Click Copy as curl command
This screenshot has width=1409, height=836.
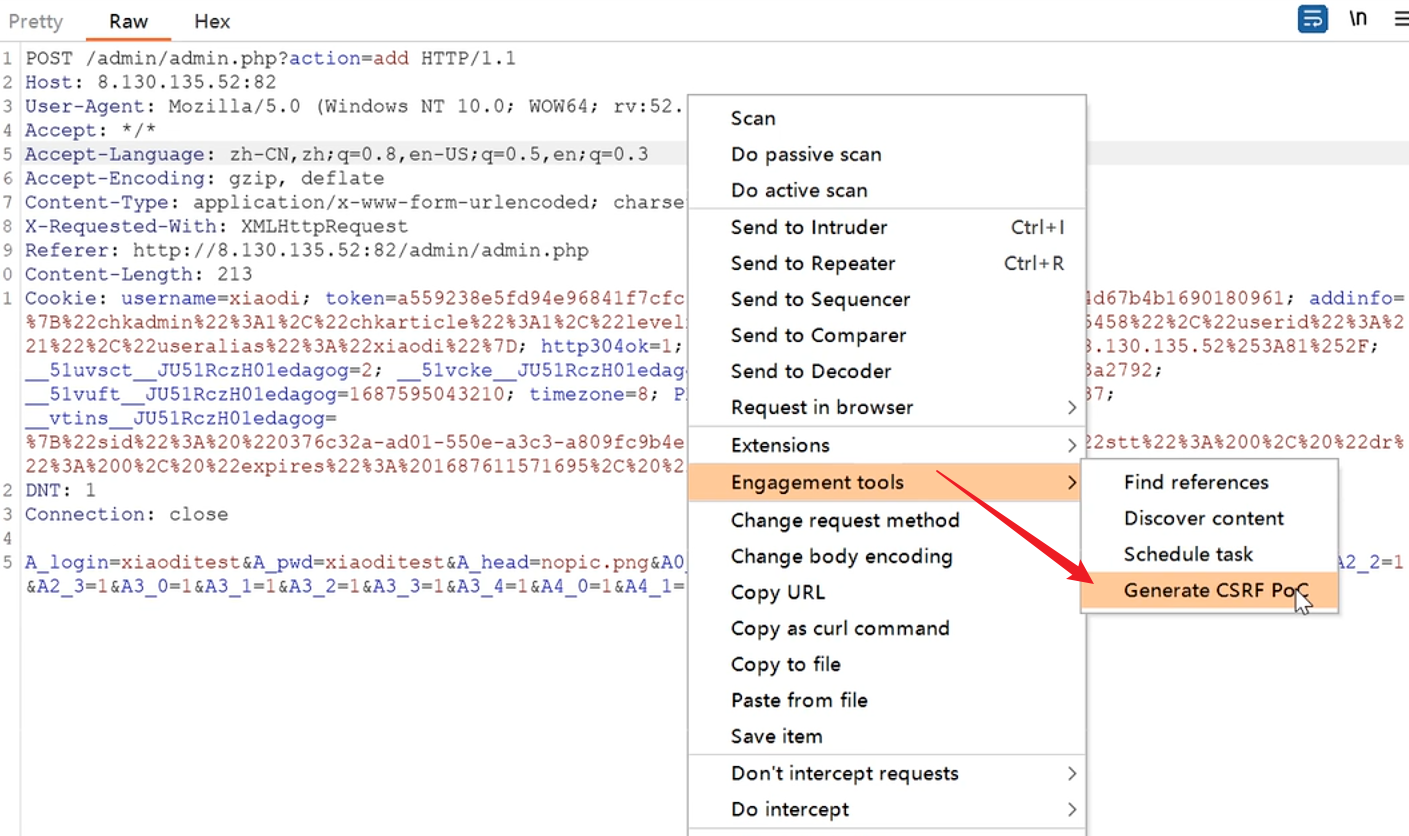(839, 628)
